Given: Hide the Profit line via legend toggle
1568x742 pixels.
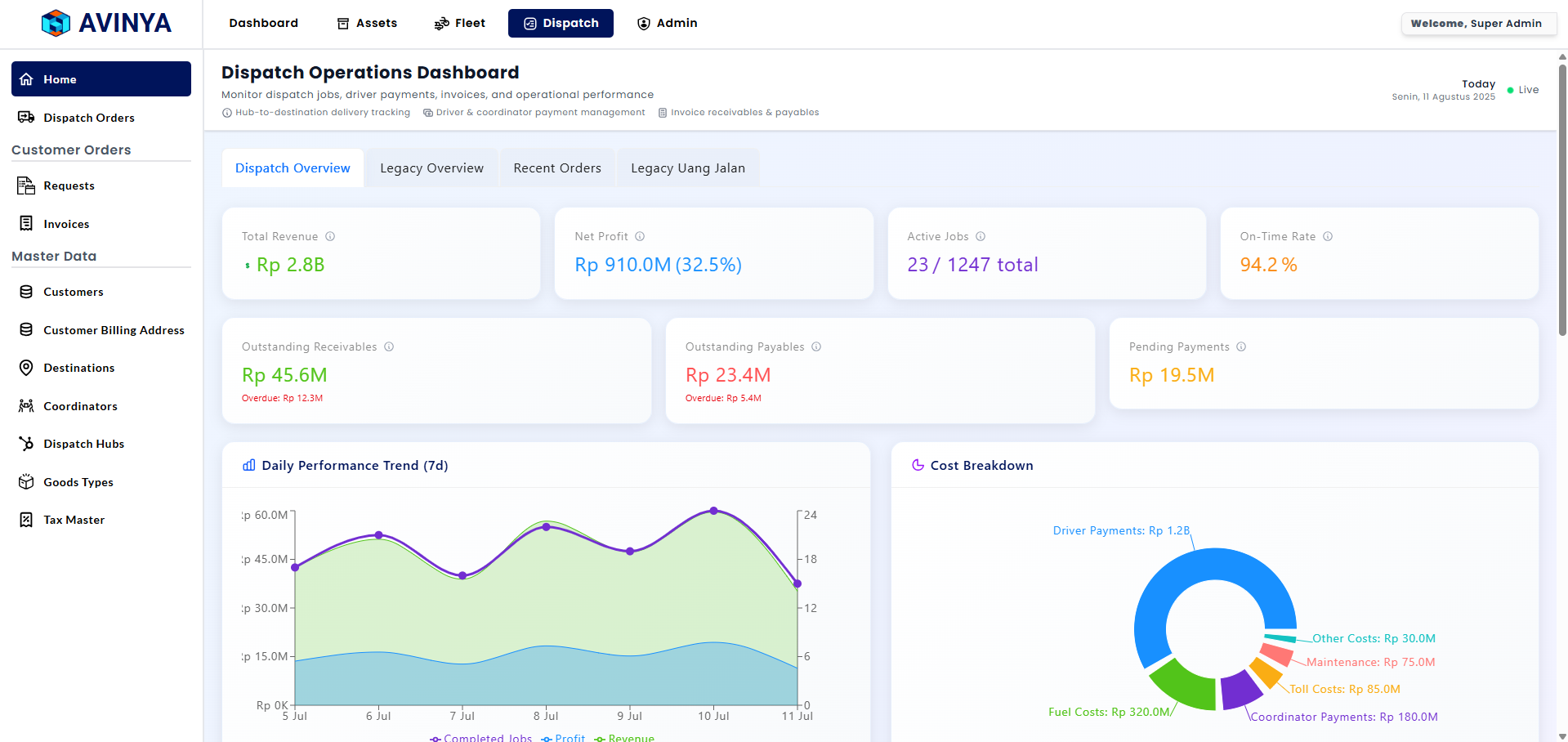Looking at the screenshot, I should tap(563, 737).
